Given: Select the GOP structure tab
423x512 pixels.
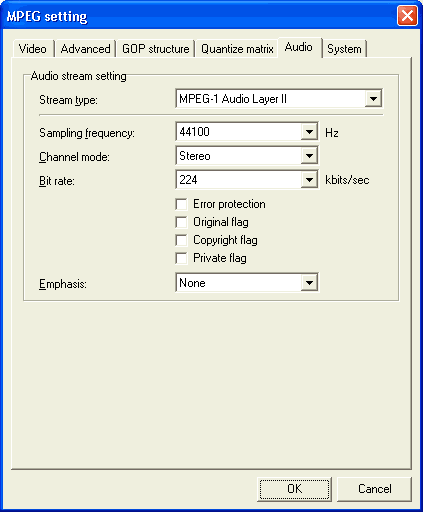Looking at the screenshot, I should pyautogui.click(x=155, y=49).
